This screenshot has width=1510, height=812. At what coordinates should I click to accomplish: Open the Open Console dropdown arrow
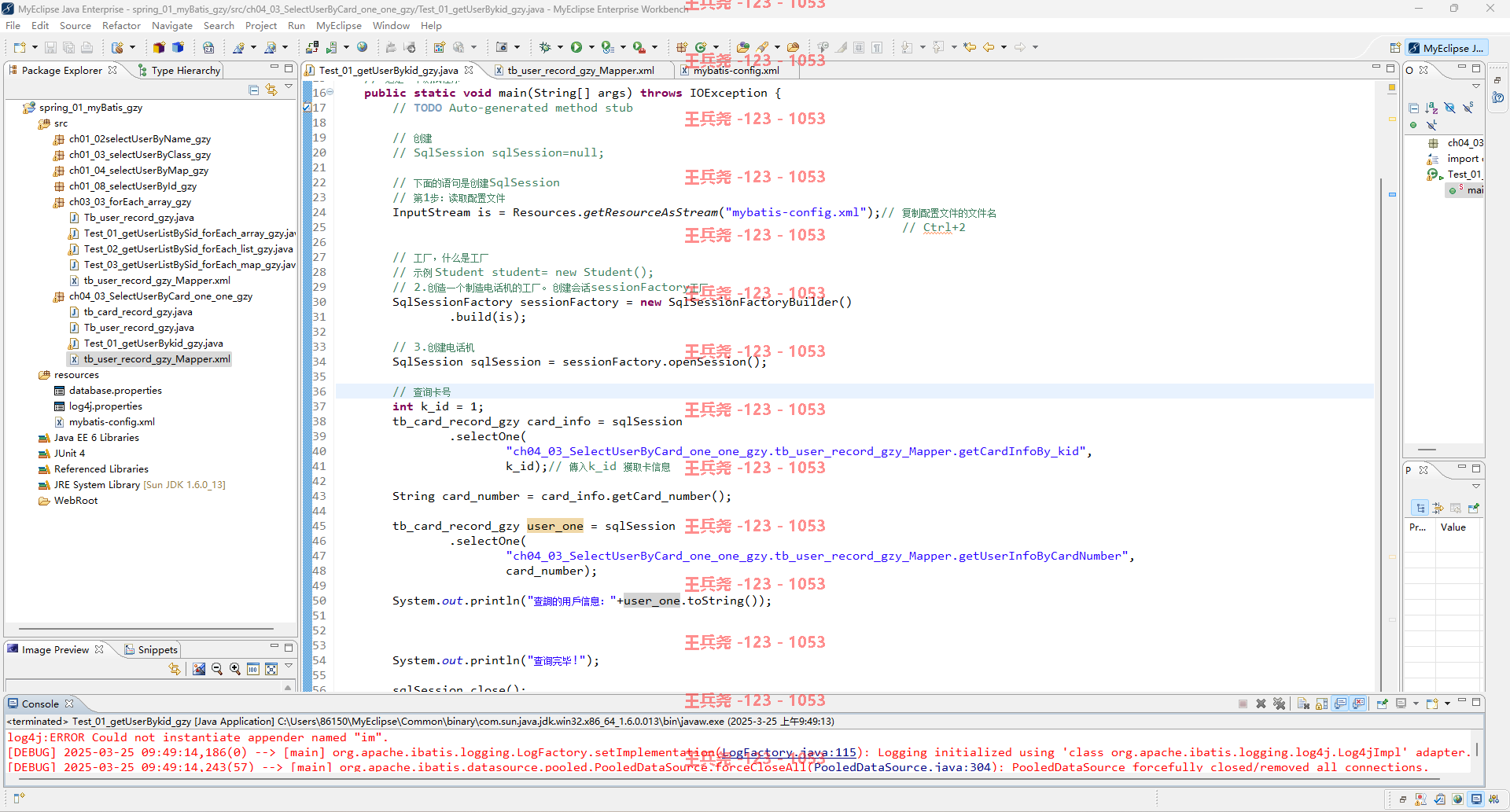tap(1447, 704)
